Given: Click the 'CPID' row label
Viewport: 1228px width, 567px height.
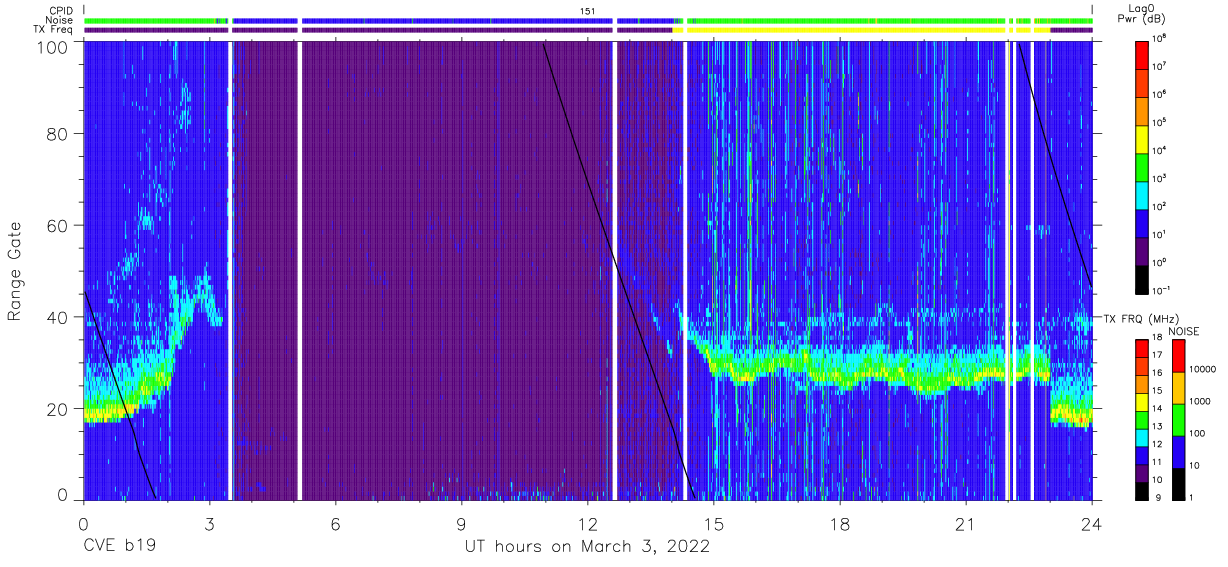Looking at the screenshot, I should 61,10.
